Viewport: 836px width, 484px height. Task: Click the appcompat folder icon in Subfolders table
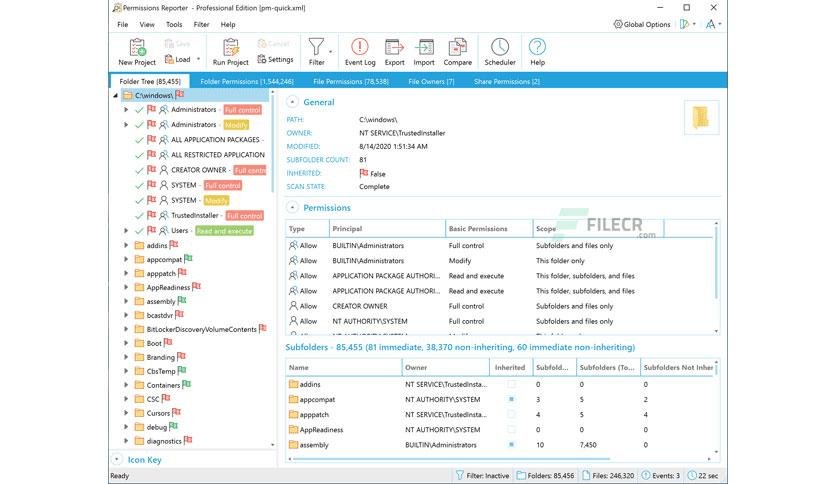click(x=293, y=399)
